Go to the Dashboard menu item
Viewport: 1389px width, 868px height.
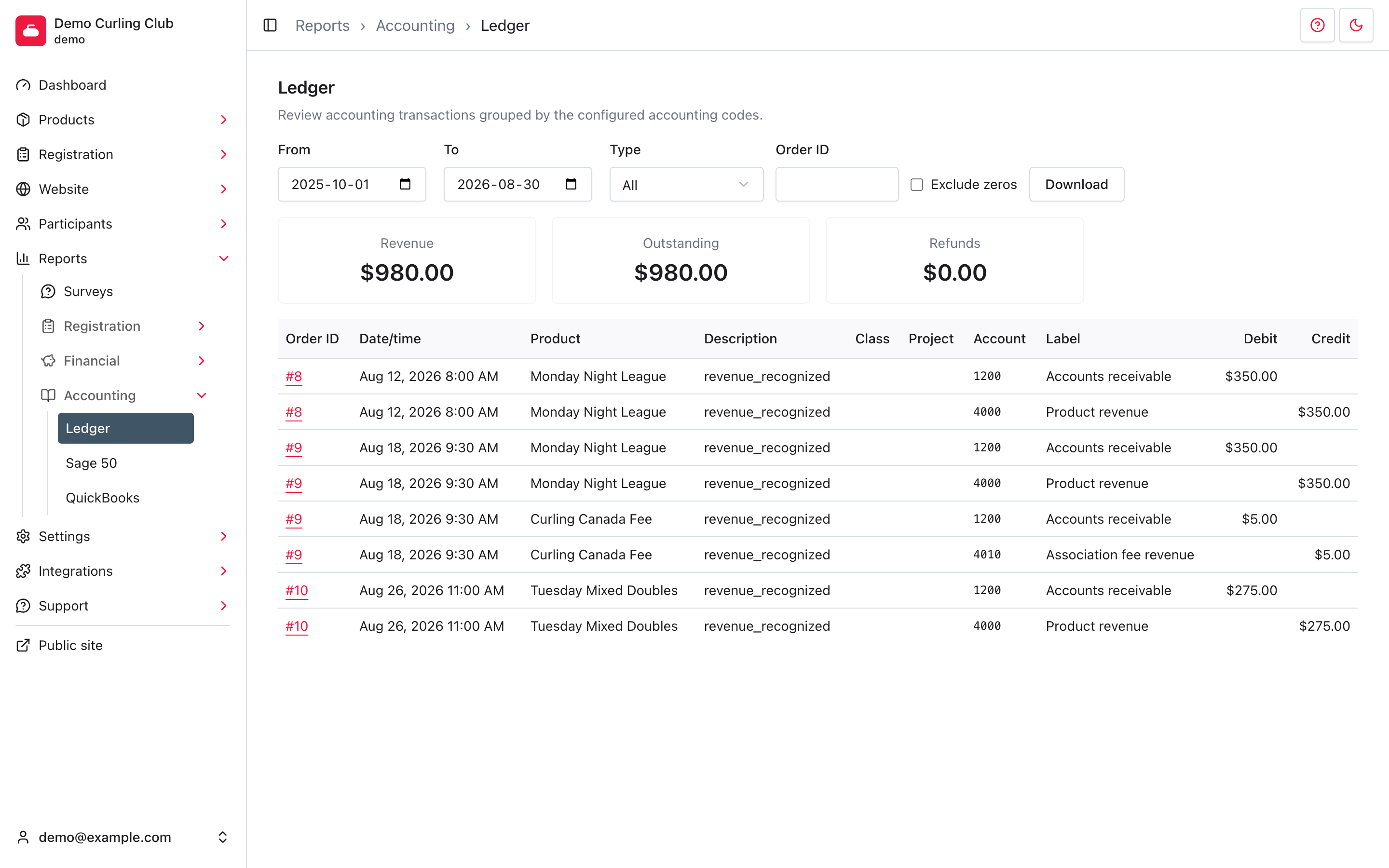click(123, 85)
